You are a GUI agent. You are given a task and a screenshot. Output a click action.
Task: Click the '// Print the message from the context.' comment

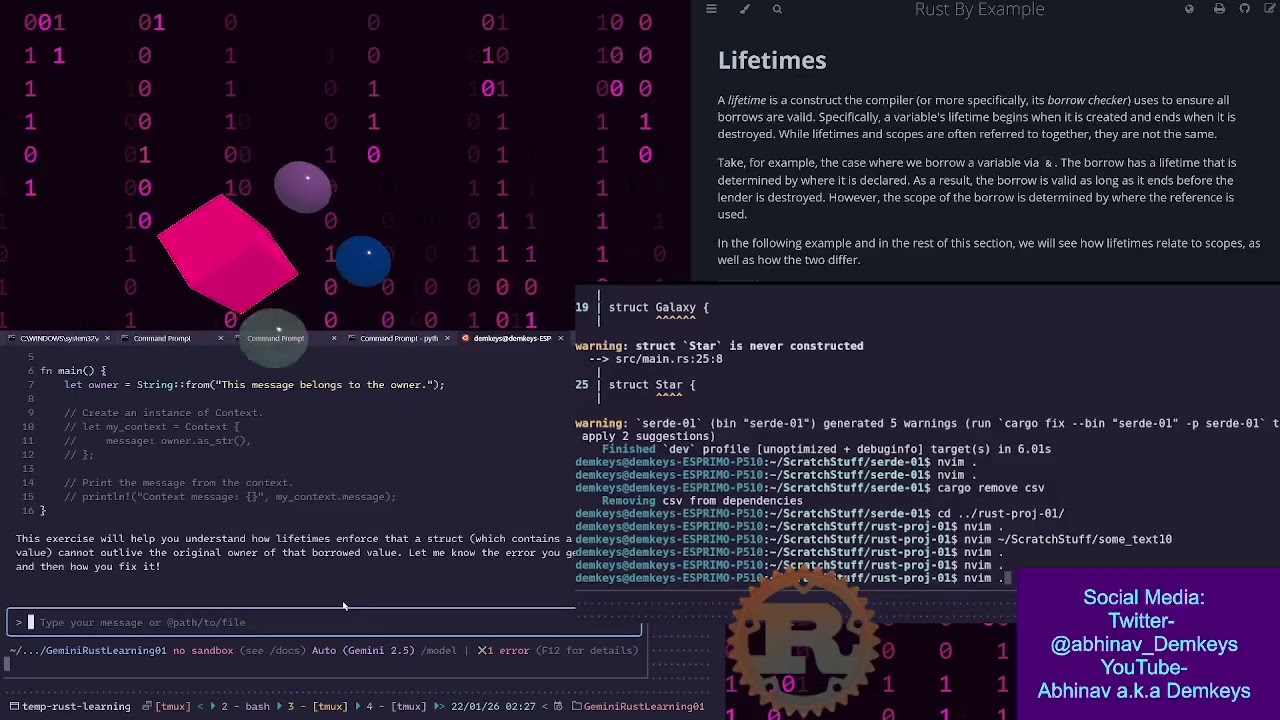click(x=178, y=483)
